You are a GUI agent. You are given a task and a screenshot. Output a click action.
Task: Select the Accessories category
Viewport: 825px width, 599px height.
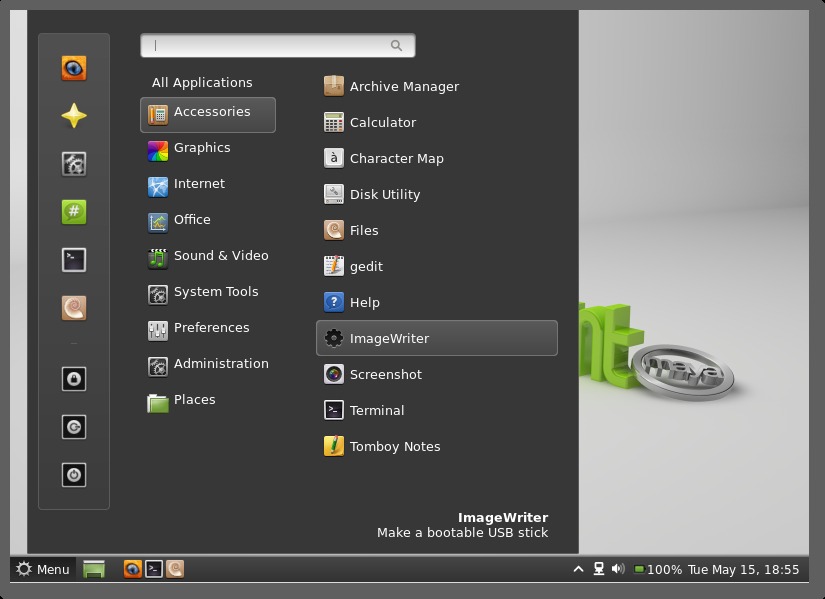[x=208, y=114]
